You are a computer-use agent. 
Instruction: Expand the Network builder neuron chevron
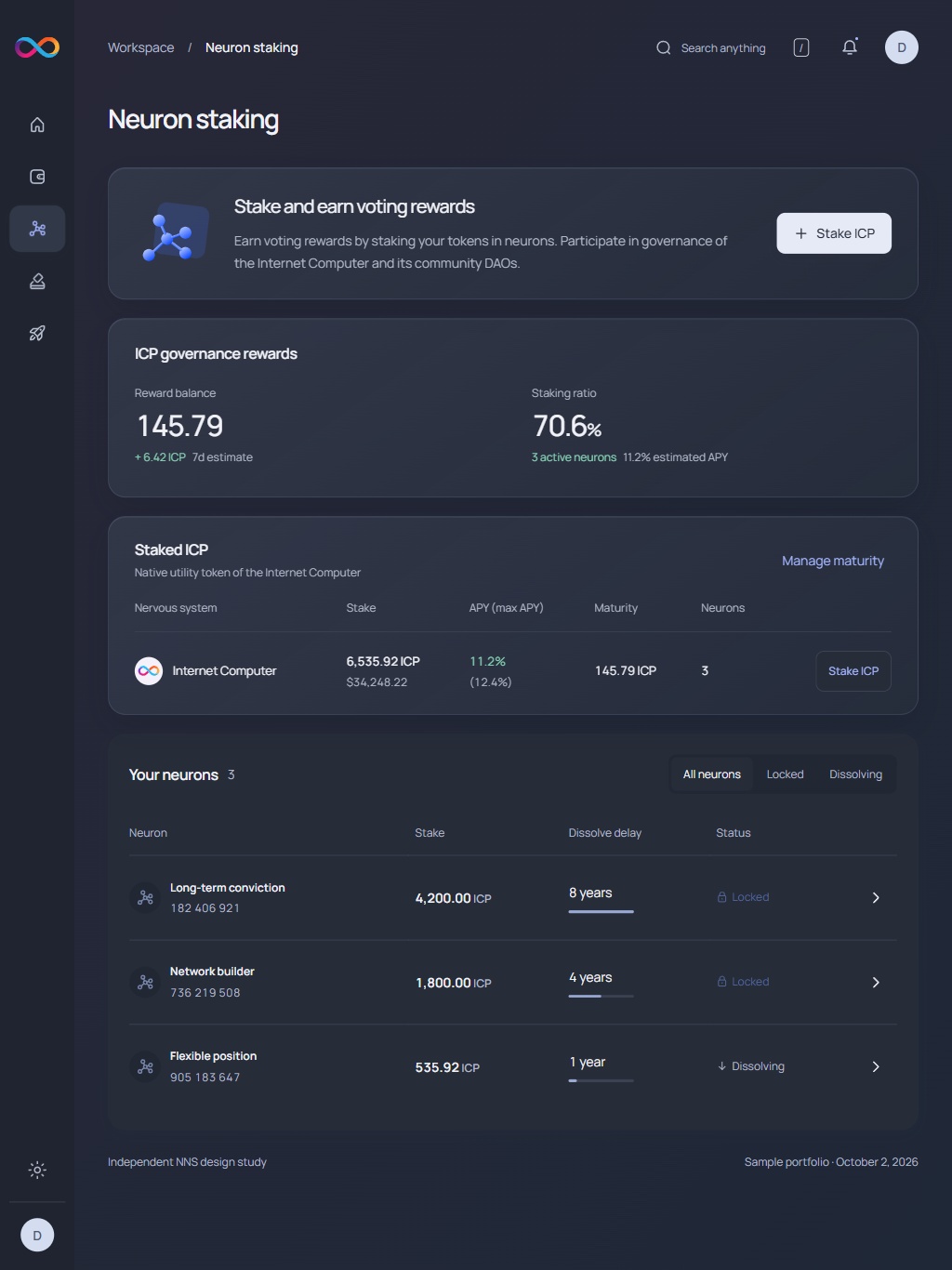[x=876, y=983]
